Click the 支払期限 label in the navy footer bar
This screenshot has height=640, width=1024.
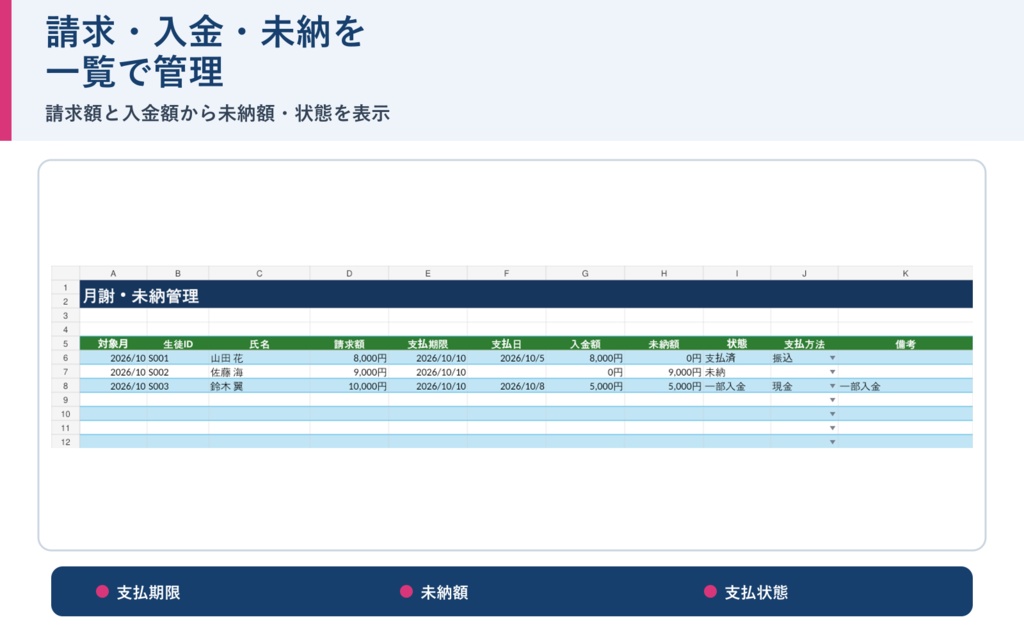click(148, 592)
